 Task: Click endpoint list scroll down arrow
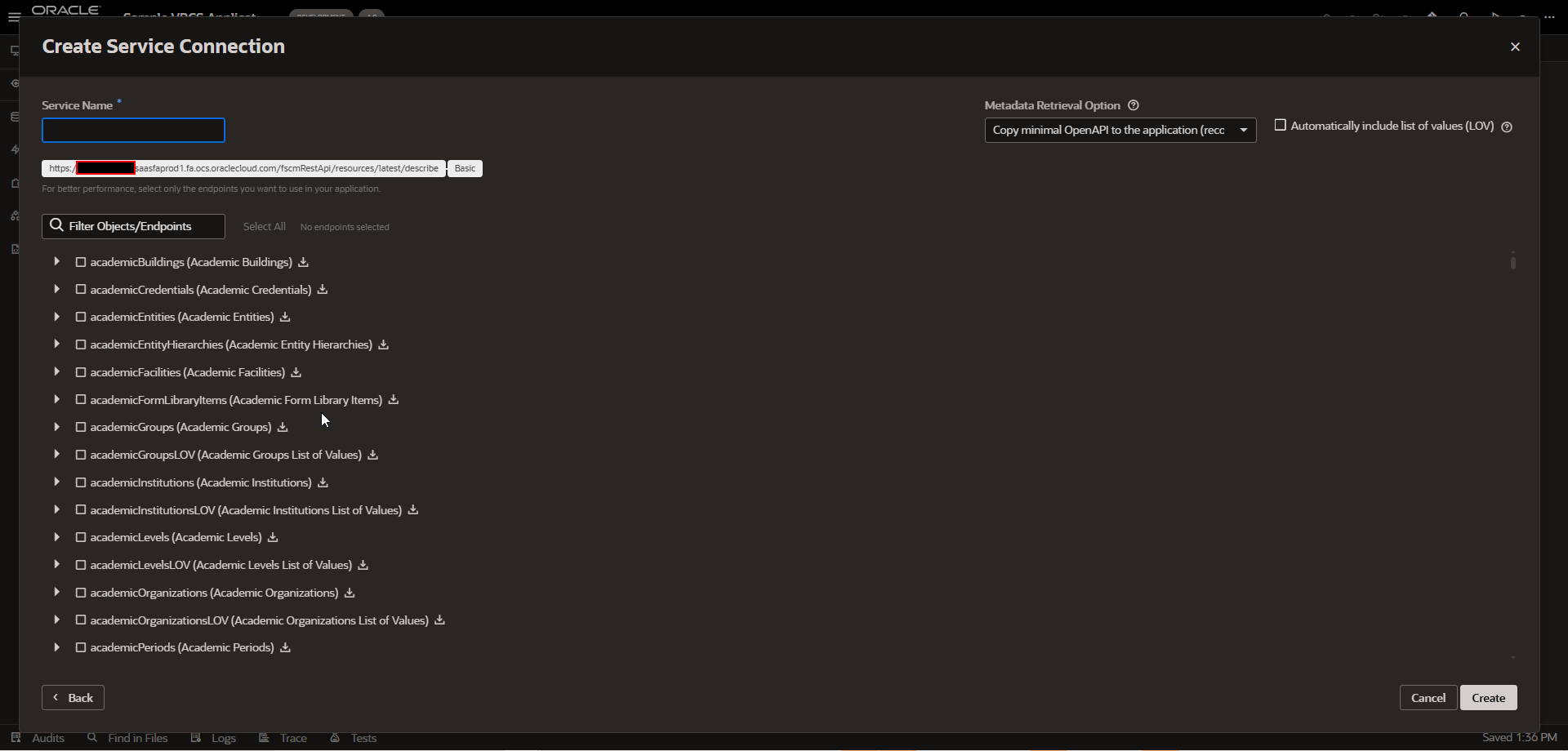[x=1513, y=658]
